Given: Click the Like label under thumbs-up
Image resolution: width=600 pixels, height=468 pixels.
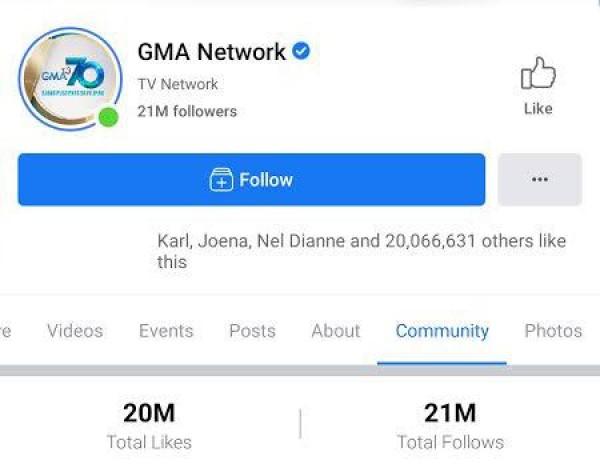Looking at the screenshot, I should pos(538,108).
